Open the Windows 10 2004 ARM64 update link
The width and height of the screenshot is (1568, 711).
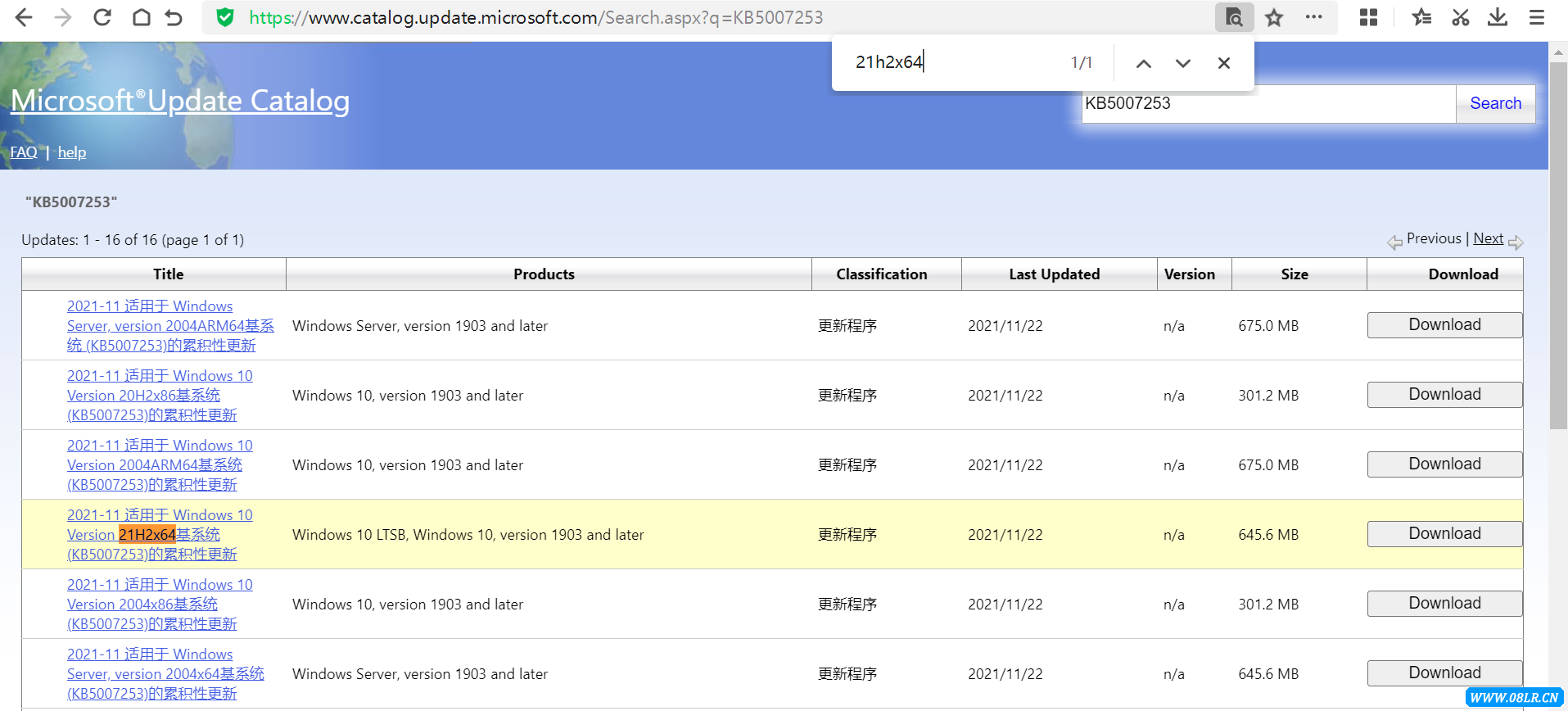160,465
